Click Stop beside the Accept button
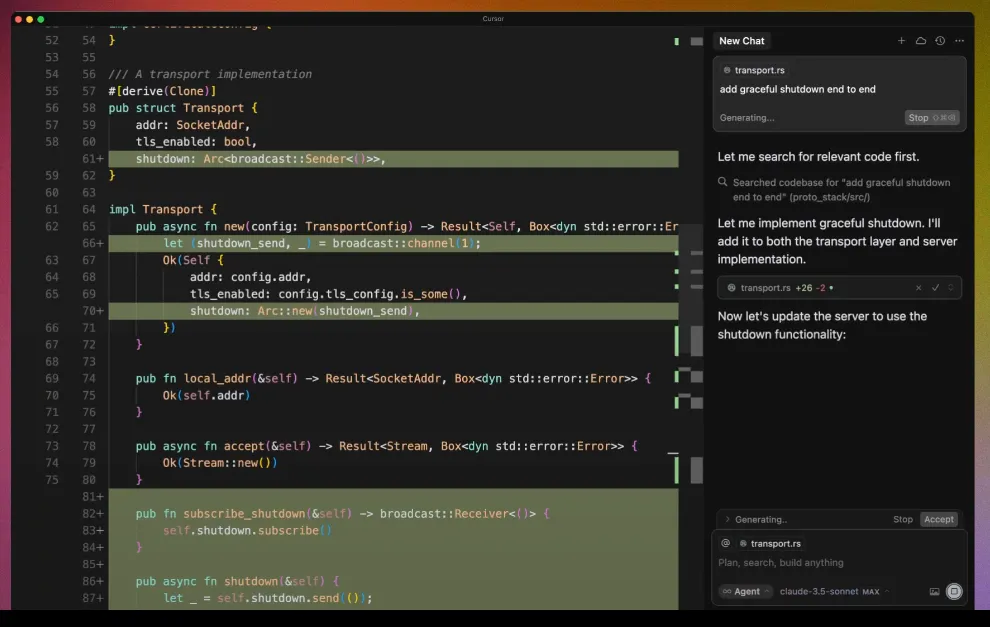Viewport: 990px width, 627px height. [x=902, y=519]
